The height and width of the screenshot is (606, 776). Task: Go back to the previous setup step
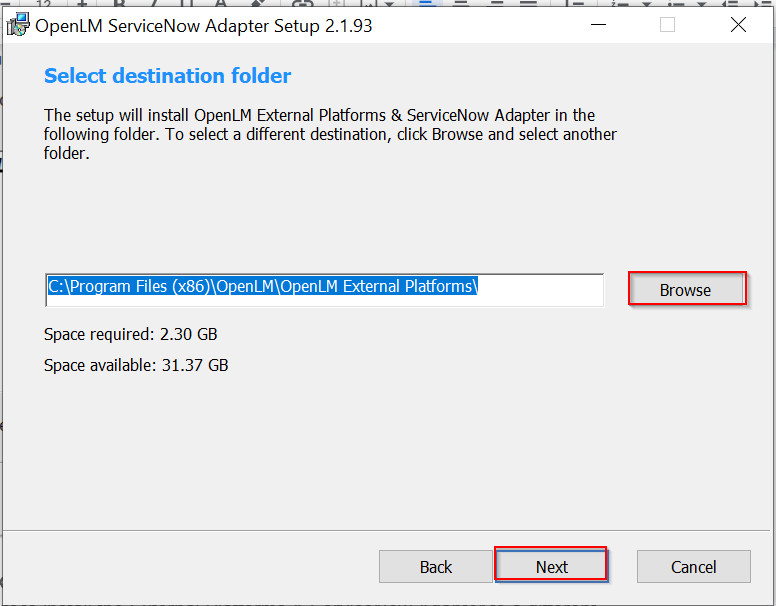436,566
